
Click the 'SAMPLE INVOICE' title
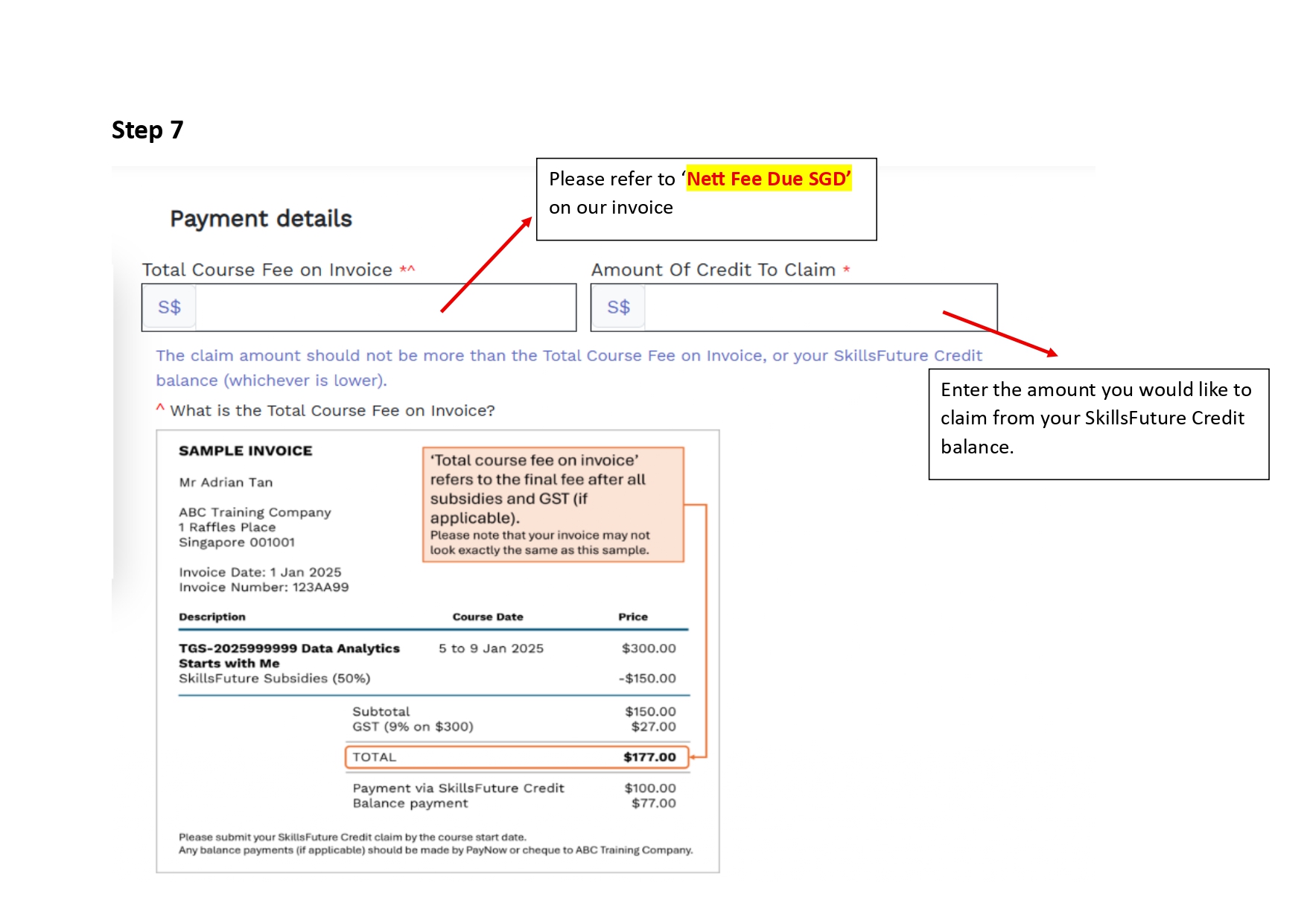tap(245, 451)
